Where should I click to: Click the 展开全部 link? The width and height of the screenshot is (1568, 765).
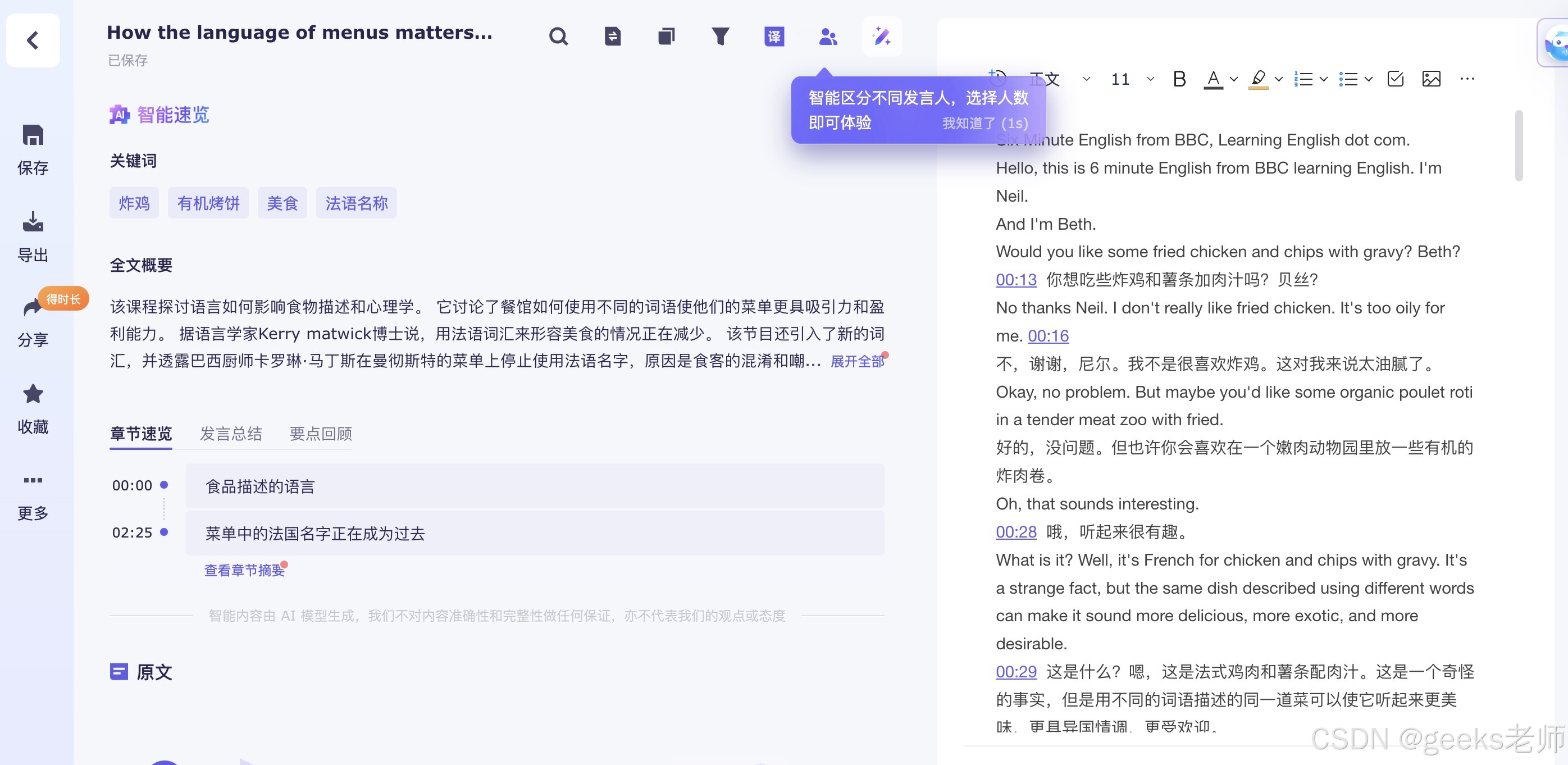[856, 362]
